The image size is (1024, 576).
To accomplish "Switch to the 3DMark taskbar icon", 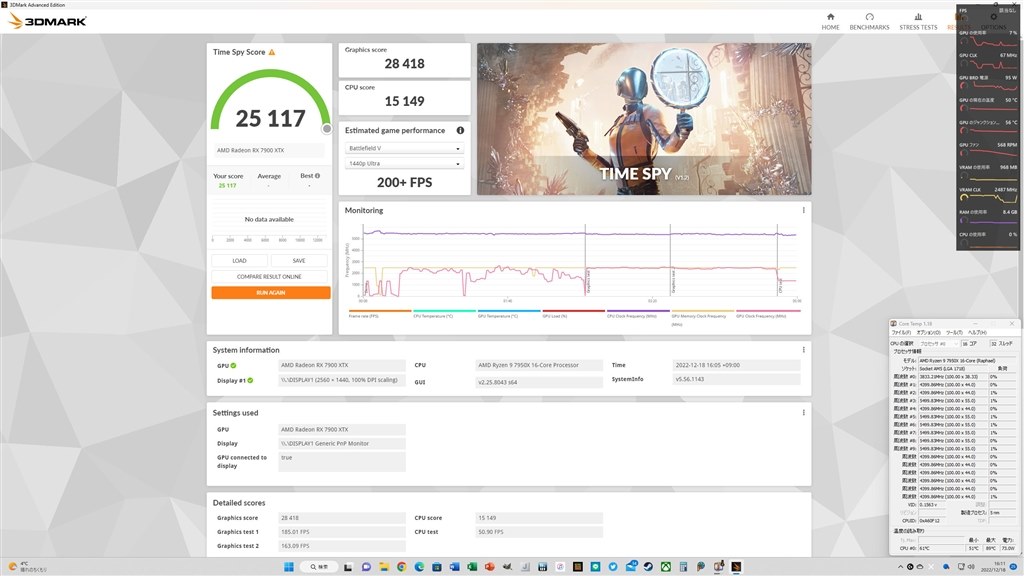I will coord(736,567).
